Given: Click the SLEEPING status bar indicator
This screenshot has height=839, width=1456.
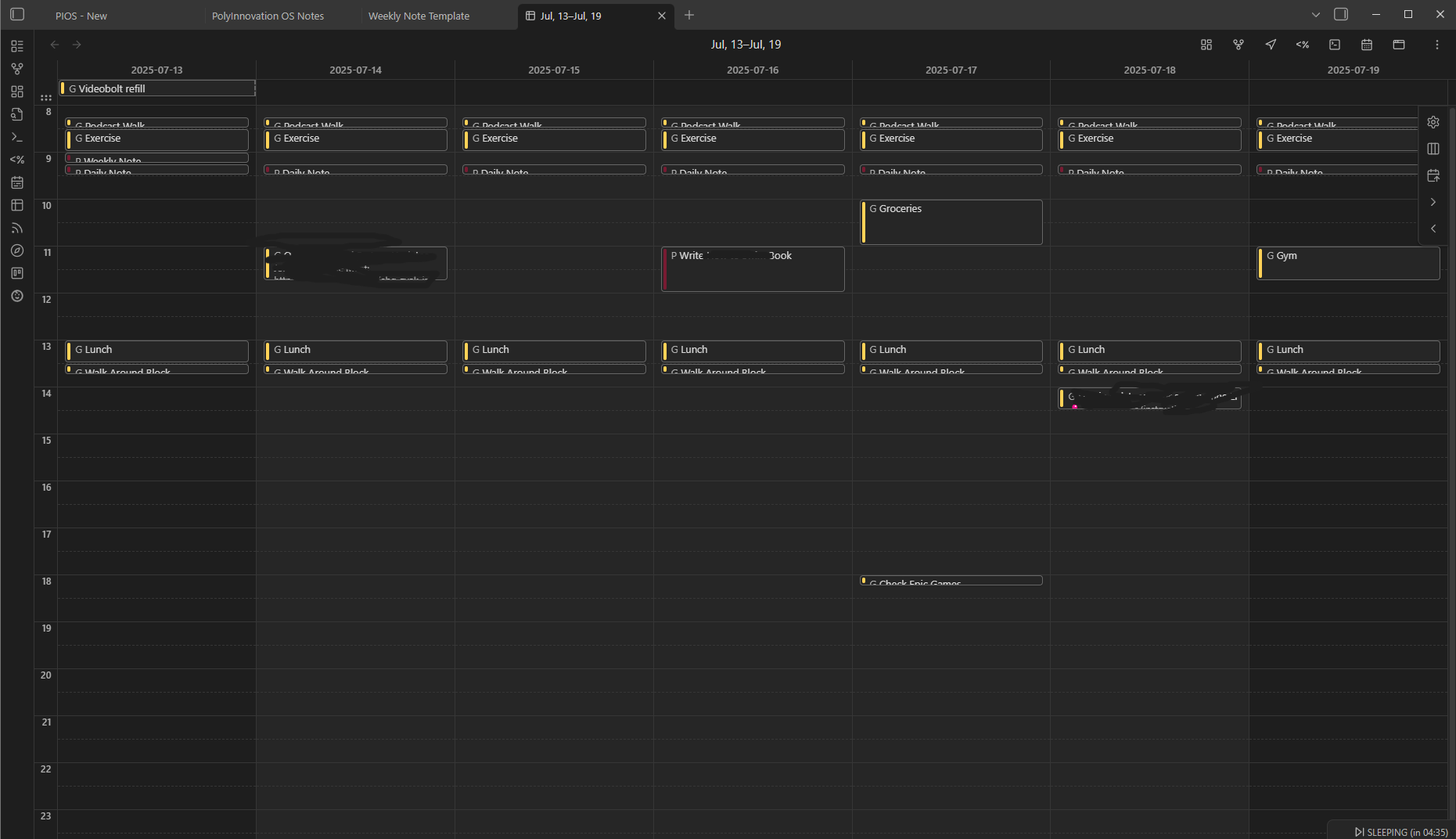Looking at the screenshot, I should [1400, 832].
